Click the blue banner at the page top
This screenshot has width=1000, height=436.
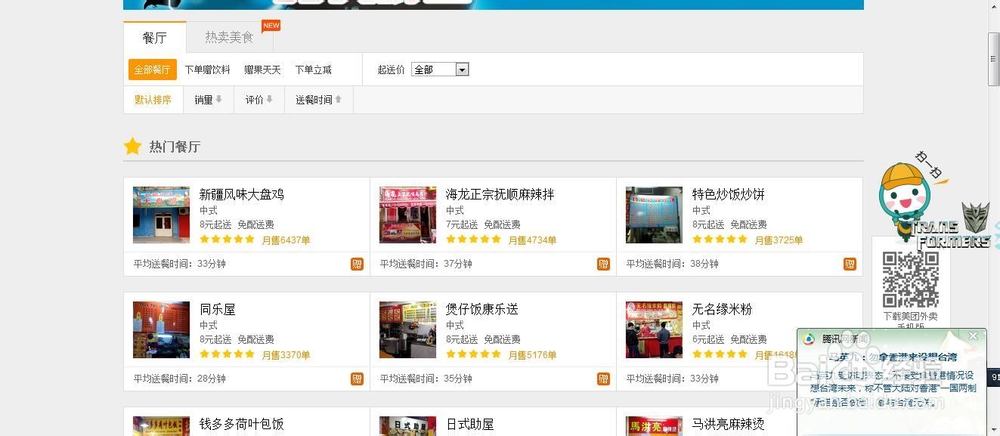(493, 4)
